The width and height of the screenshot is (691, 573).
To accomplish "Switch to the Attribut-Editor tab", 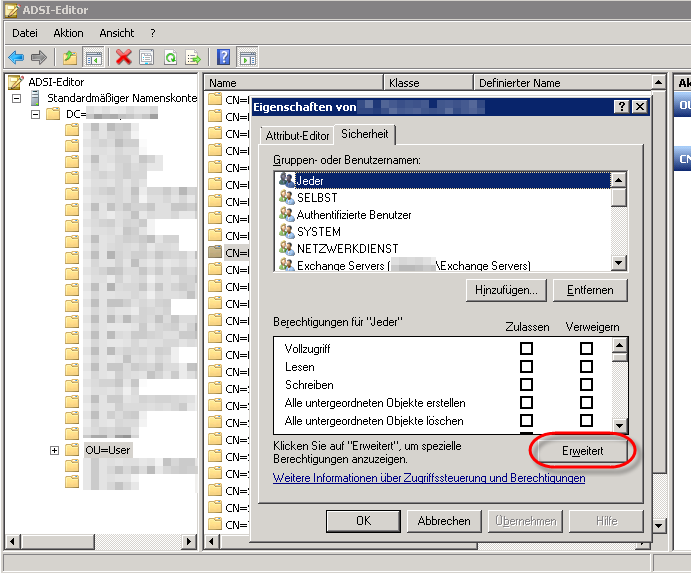I will [x=297, y=134].
